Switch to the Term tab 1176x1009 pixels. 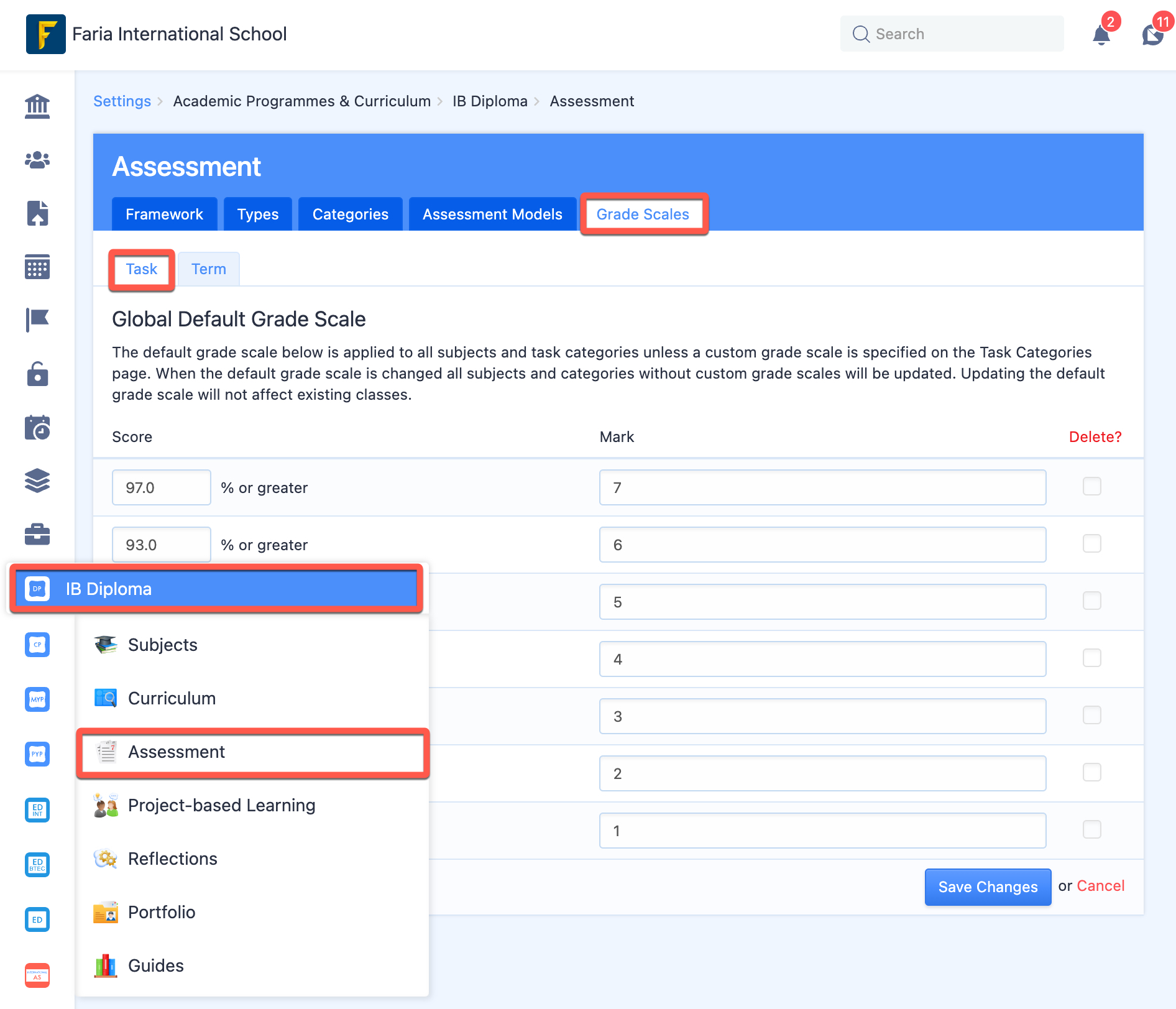pyautogui.click(x=208, y=269)
